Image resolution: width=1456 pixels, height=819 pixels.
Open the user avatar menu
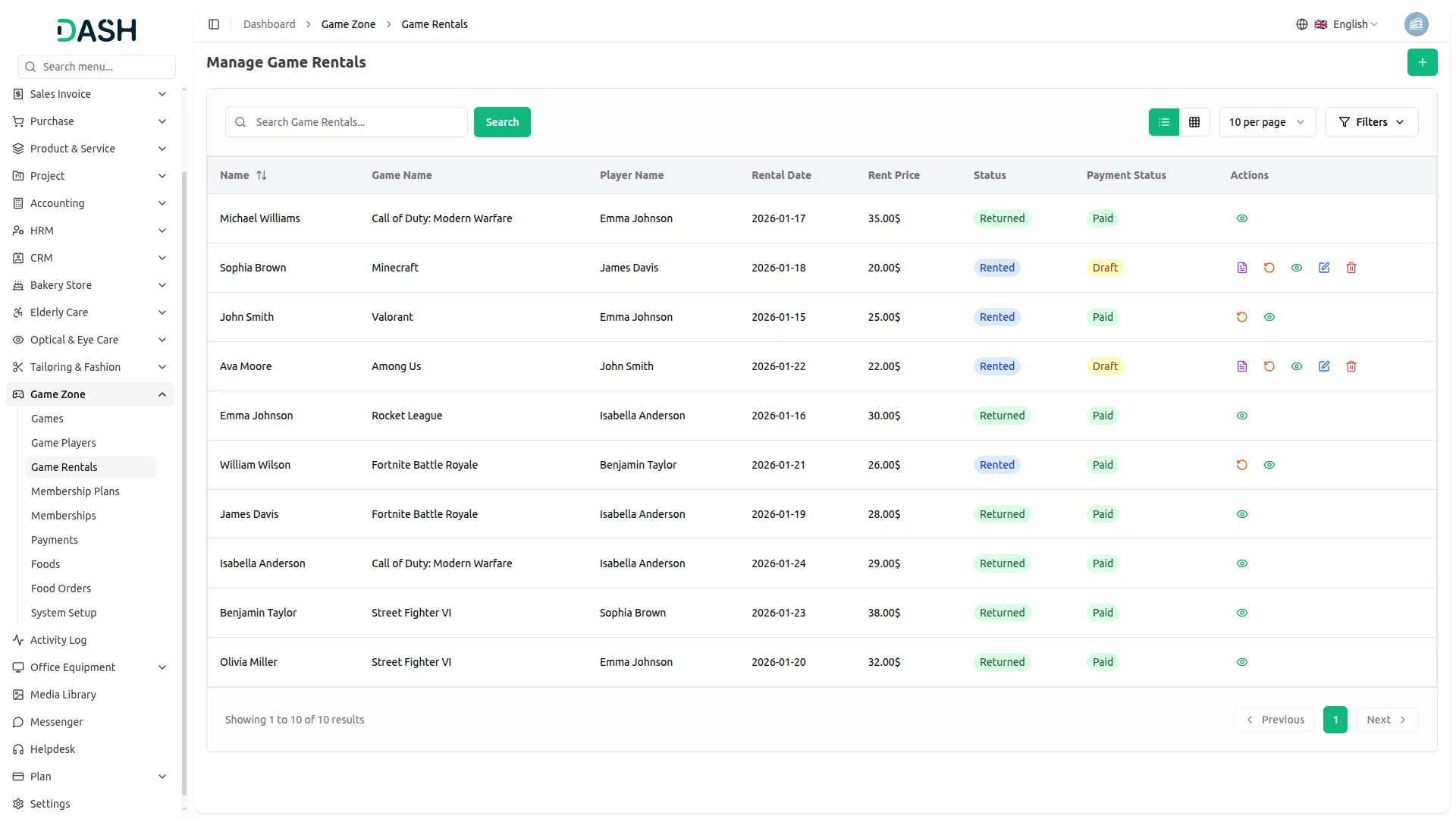(1416, 24)
